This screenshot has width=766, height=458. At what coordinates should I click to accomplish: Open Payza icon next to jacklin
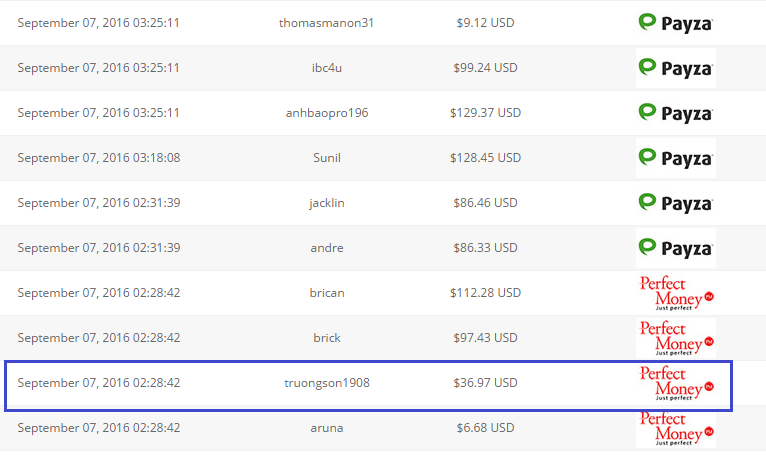[x=675, y=203]
